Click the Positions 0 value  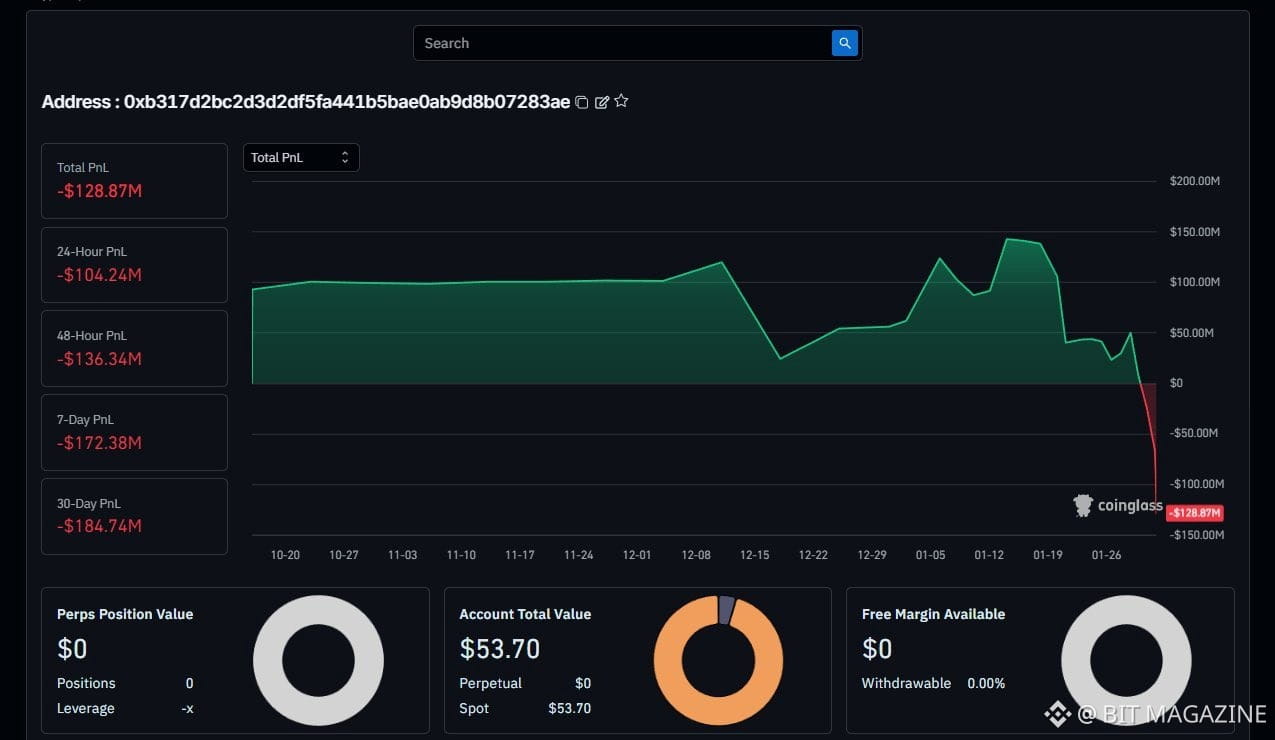(189, 683)
